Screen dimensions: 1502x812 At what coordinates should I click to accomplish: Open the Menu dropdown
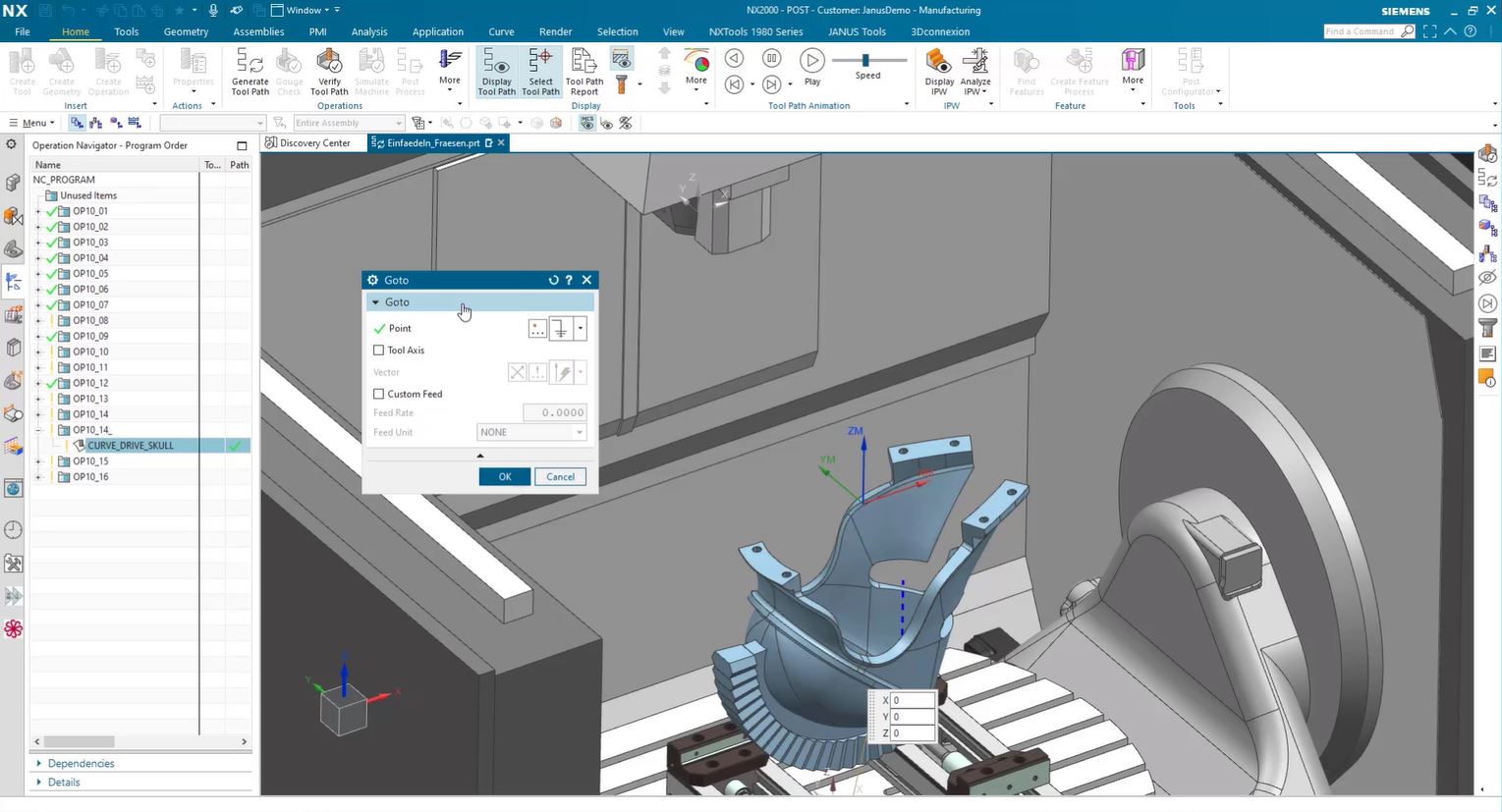31,123
